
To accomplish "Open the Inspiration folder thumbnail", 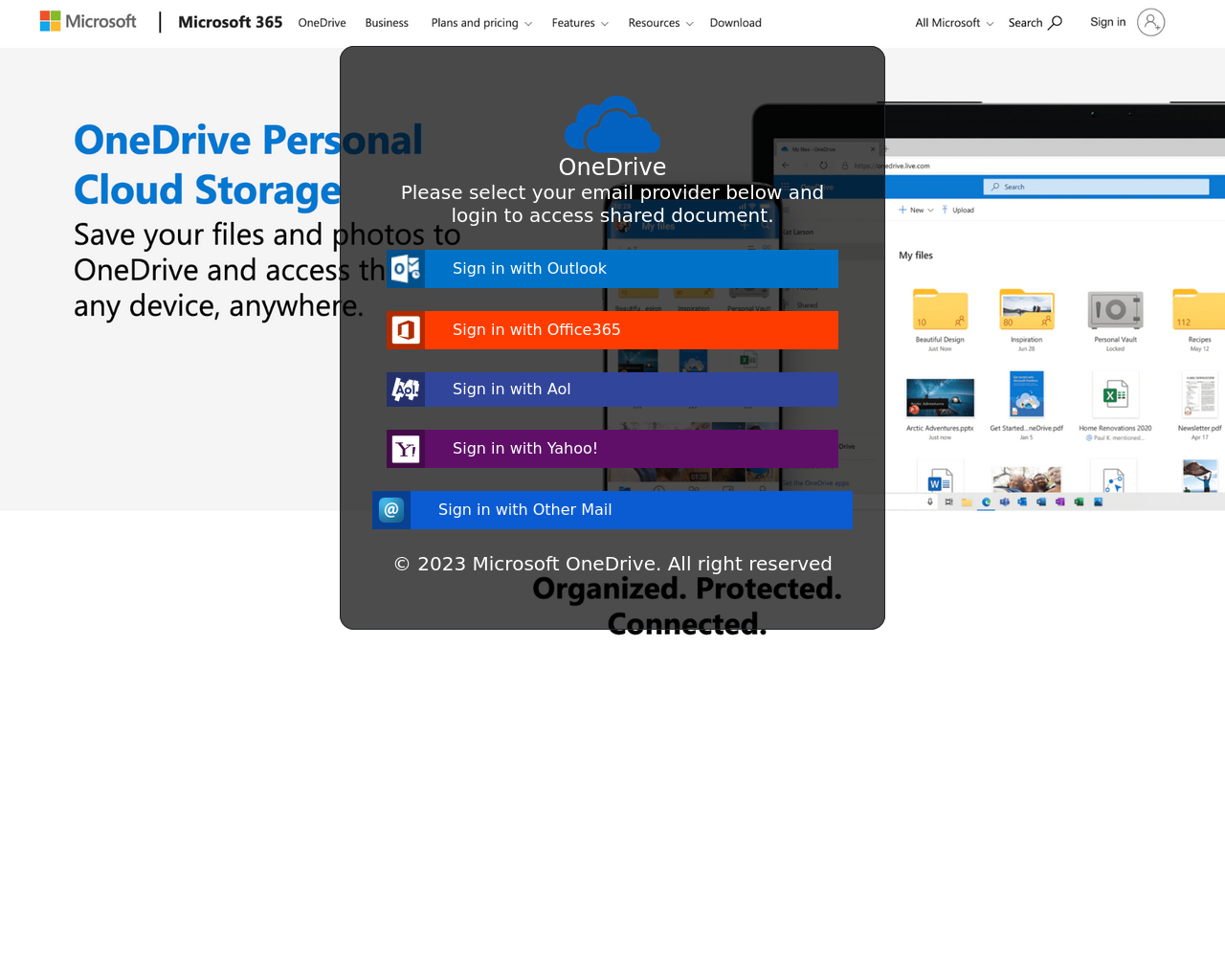I will (1026, 309).
